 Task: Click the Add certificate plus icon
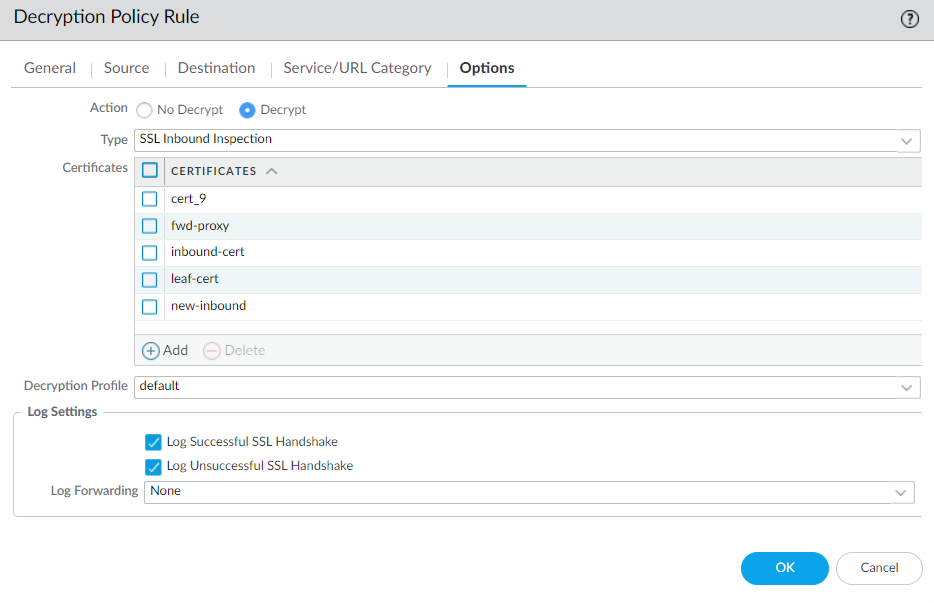(151, 351)
